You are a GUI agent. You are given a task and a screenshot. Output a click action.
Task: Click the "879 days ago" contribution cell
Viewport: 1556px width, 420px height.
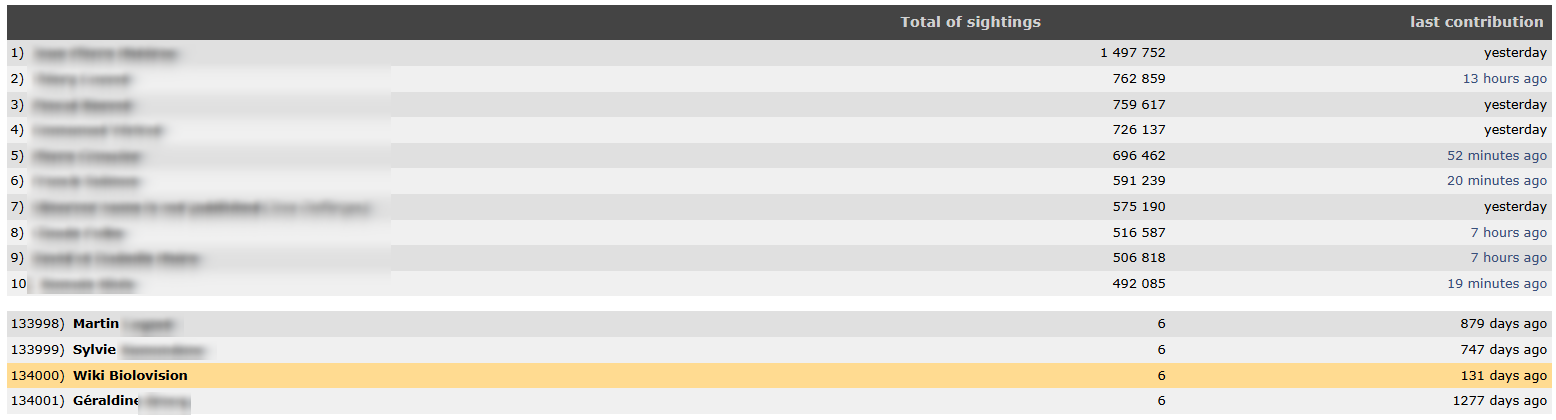click(x=1503, y=324)
